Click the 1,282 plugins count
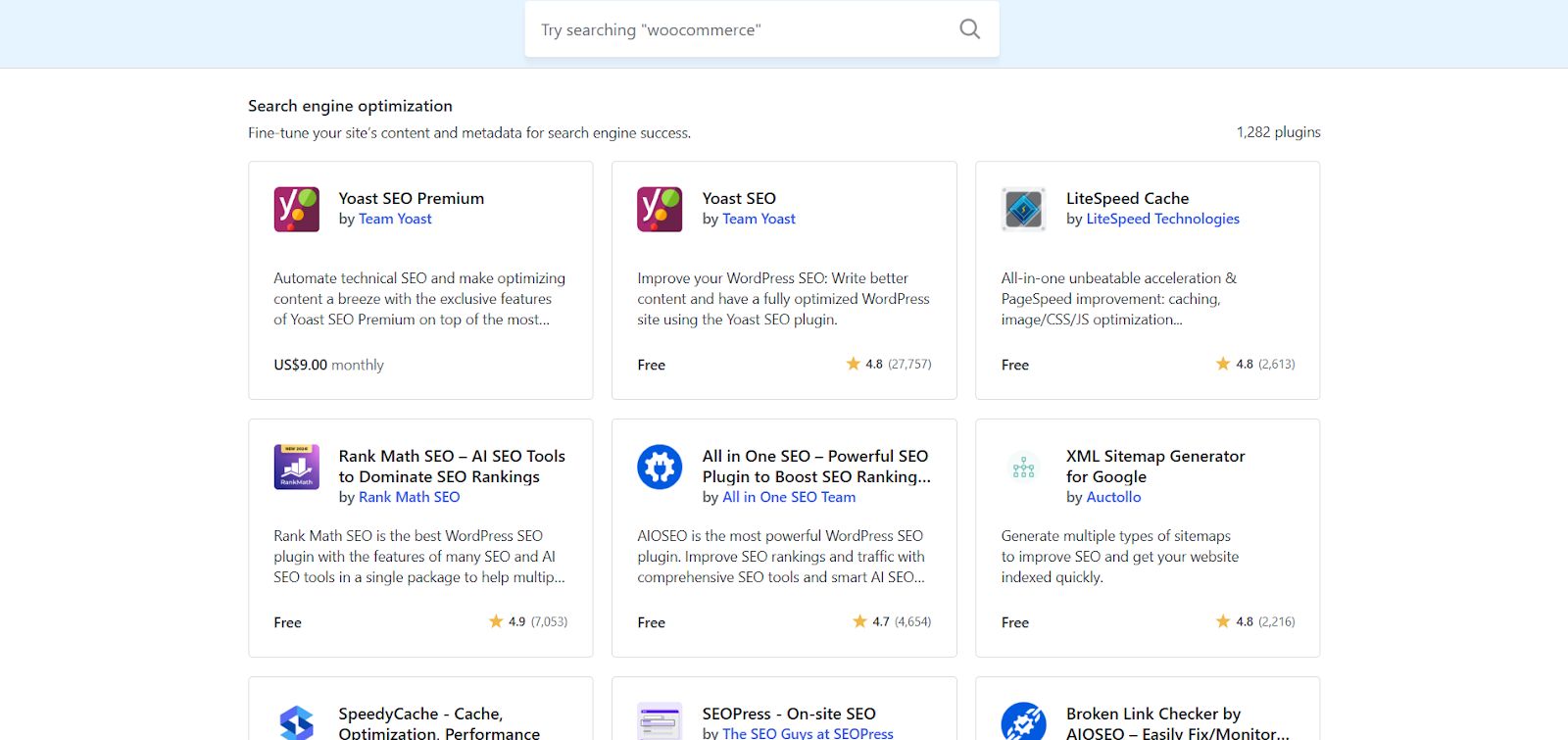1568x740 pixels. [1278, 132]
